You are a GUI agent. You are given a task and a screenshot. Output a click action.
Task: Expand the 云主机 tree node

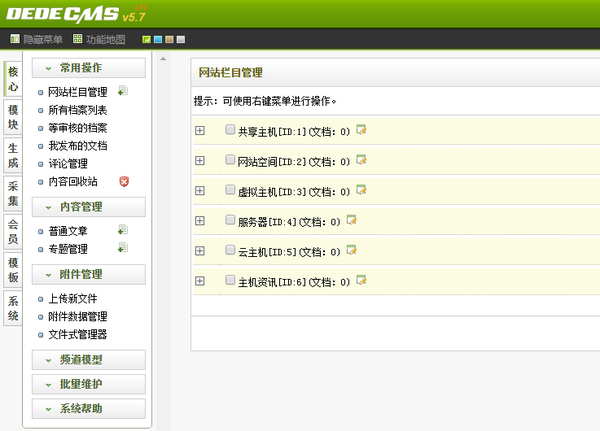click(200, 251)
